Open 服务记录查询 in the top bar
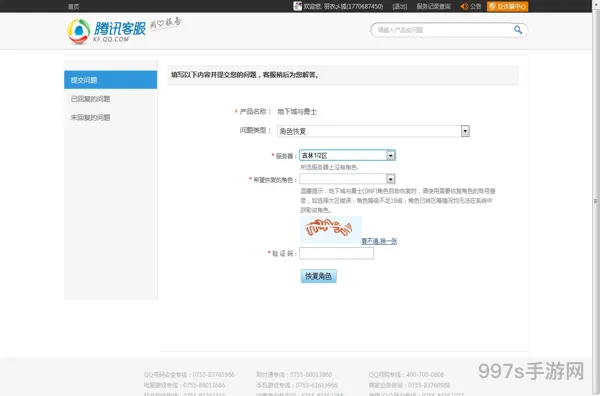This screenshot has height=396, width=600. [x=434, y=7]
